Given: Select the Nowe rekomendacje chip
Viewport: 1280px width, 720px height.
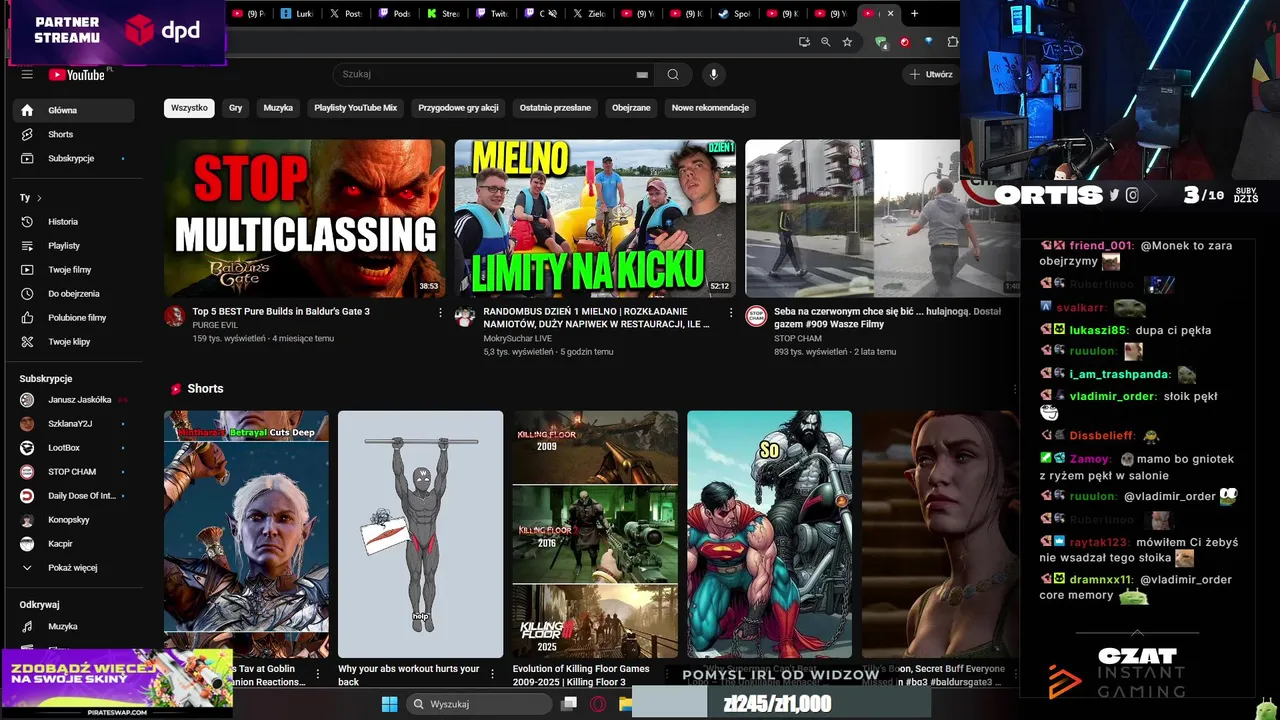Looking at the screenshot, I should 710,108.
